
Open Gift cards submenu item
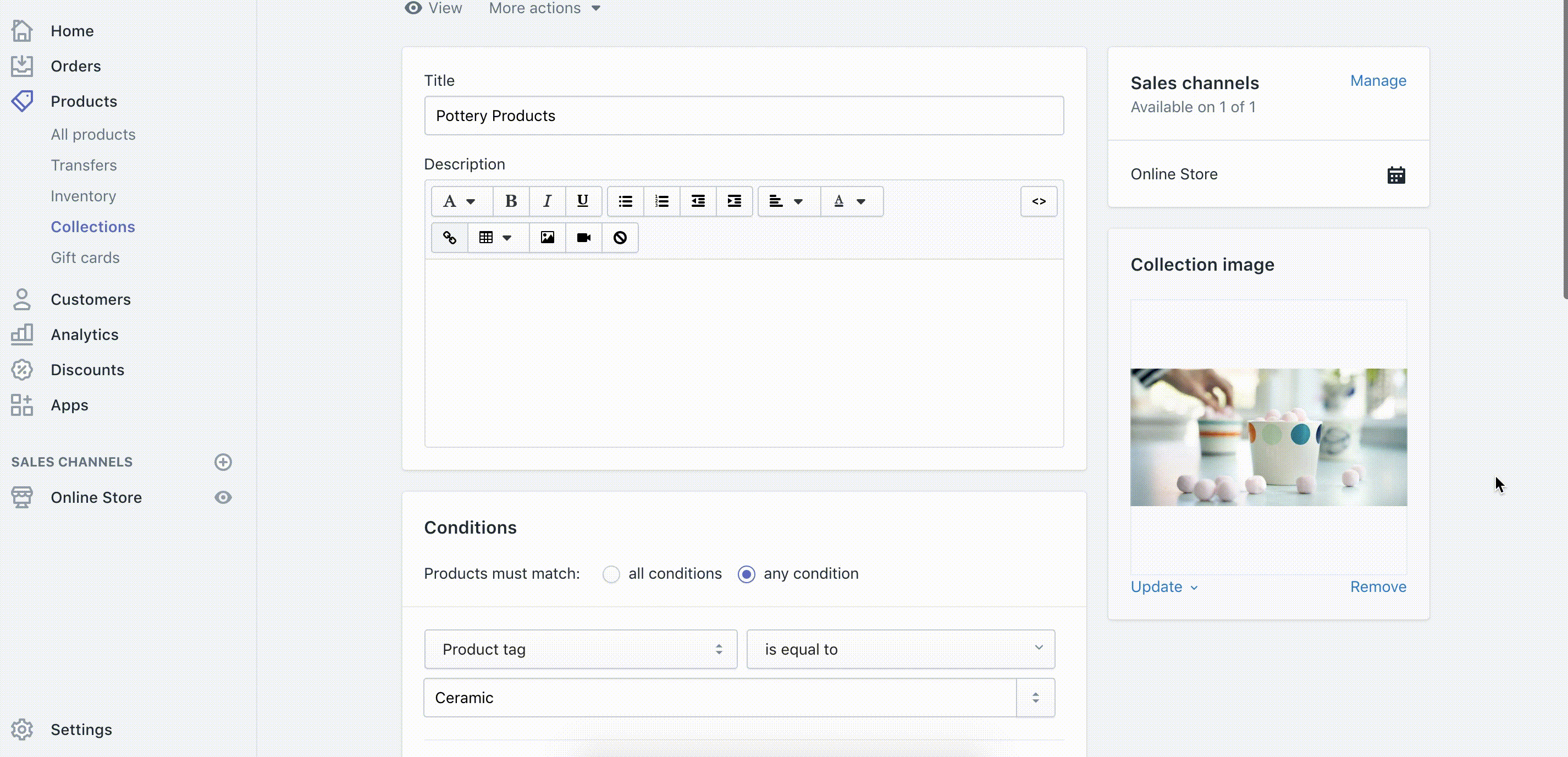[85, 257]
